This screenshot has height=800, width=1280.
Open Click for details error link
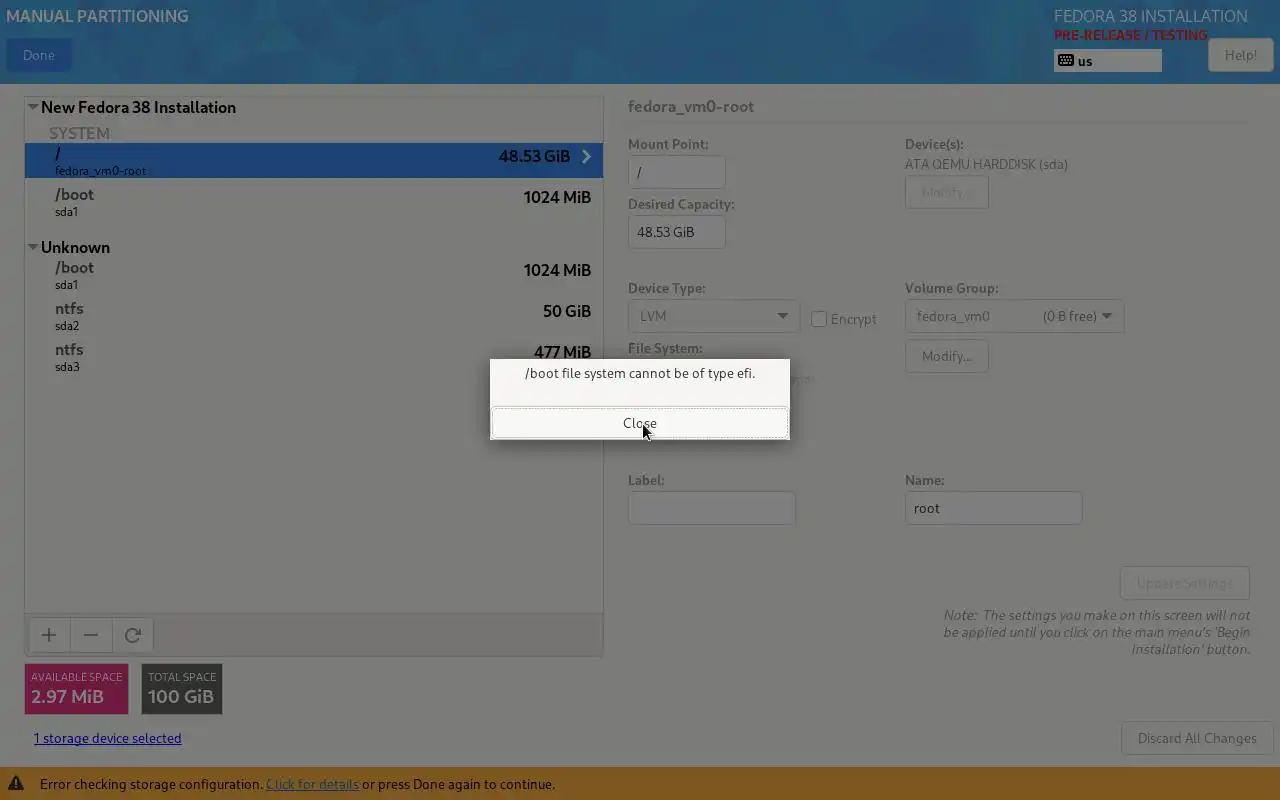(312, 784)
